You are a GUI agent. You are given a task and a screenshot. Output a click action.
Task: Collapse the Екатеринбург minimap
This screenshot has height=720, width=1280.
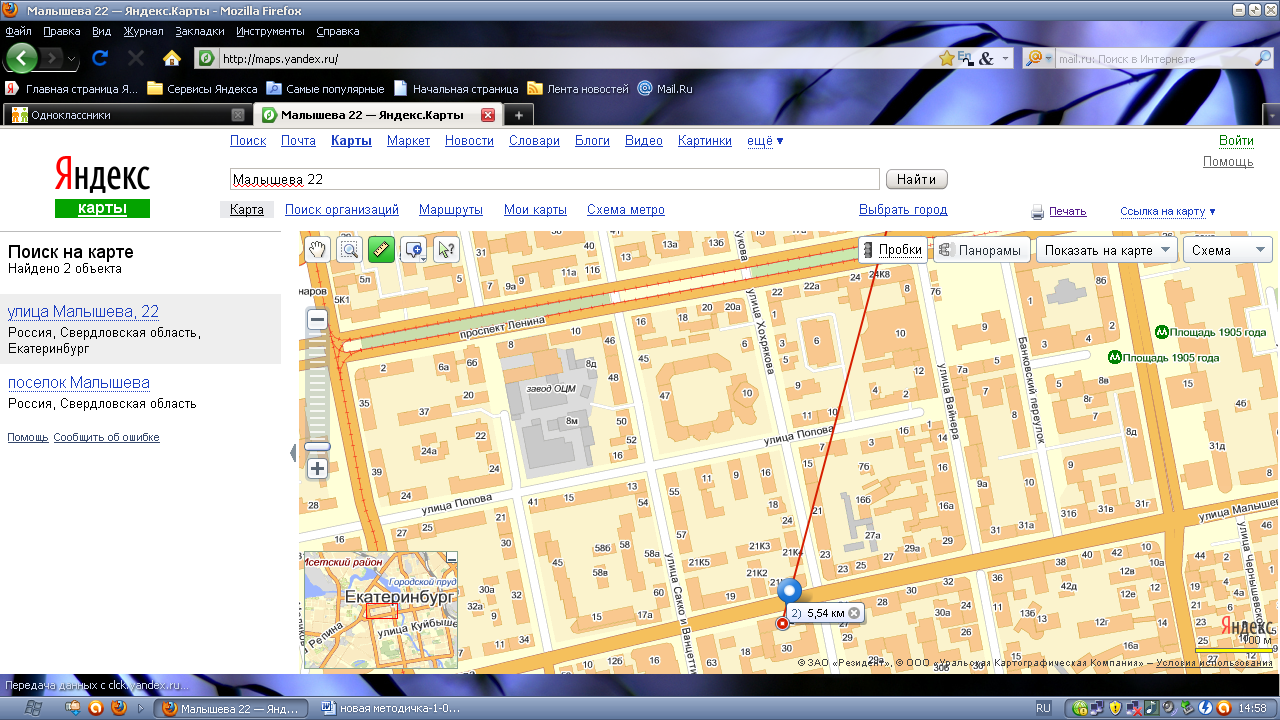coord(451,557)
